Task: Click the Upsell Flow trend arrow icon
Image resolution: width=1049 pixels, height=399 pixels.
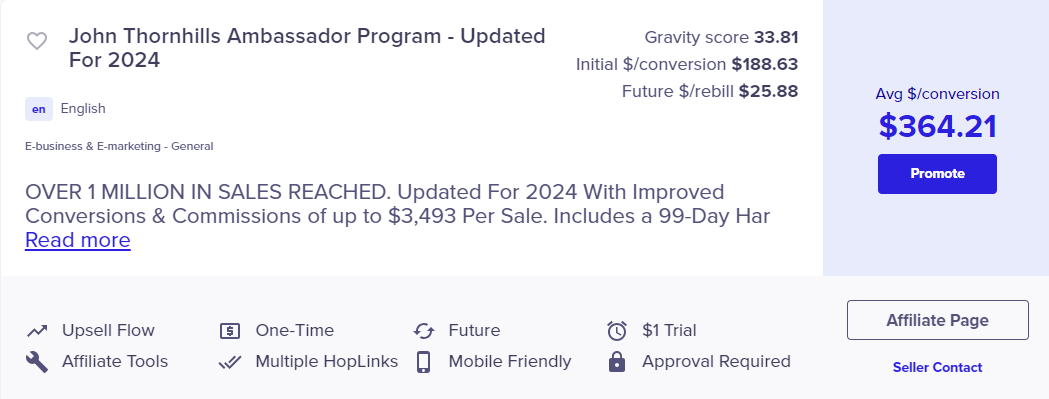Action: click(37, 331)
